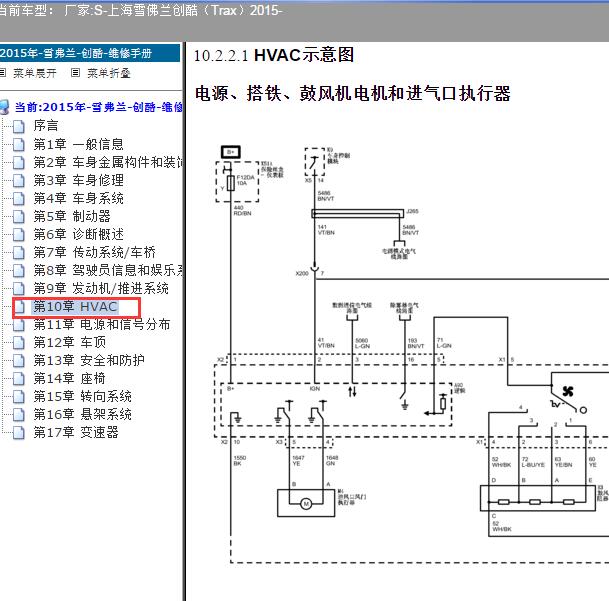This screenshot has width=609, height=601.
Task: Click the 2015年-雪弗兰-创酷-维修手册 panel header
Action: point(90,53)
